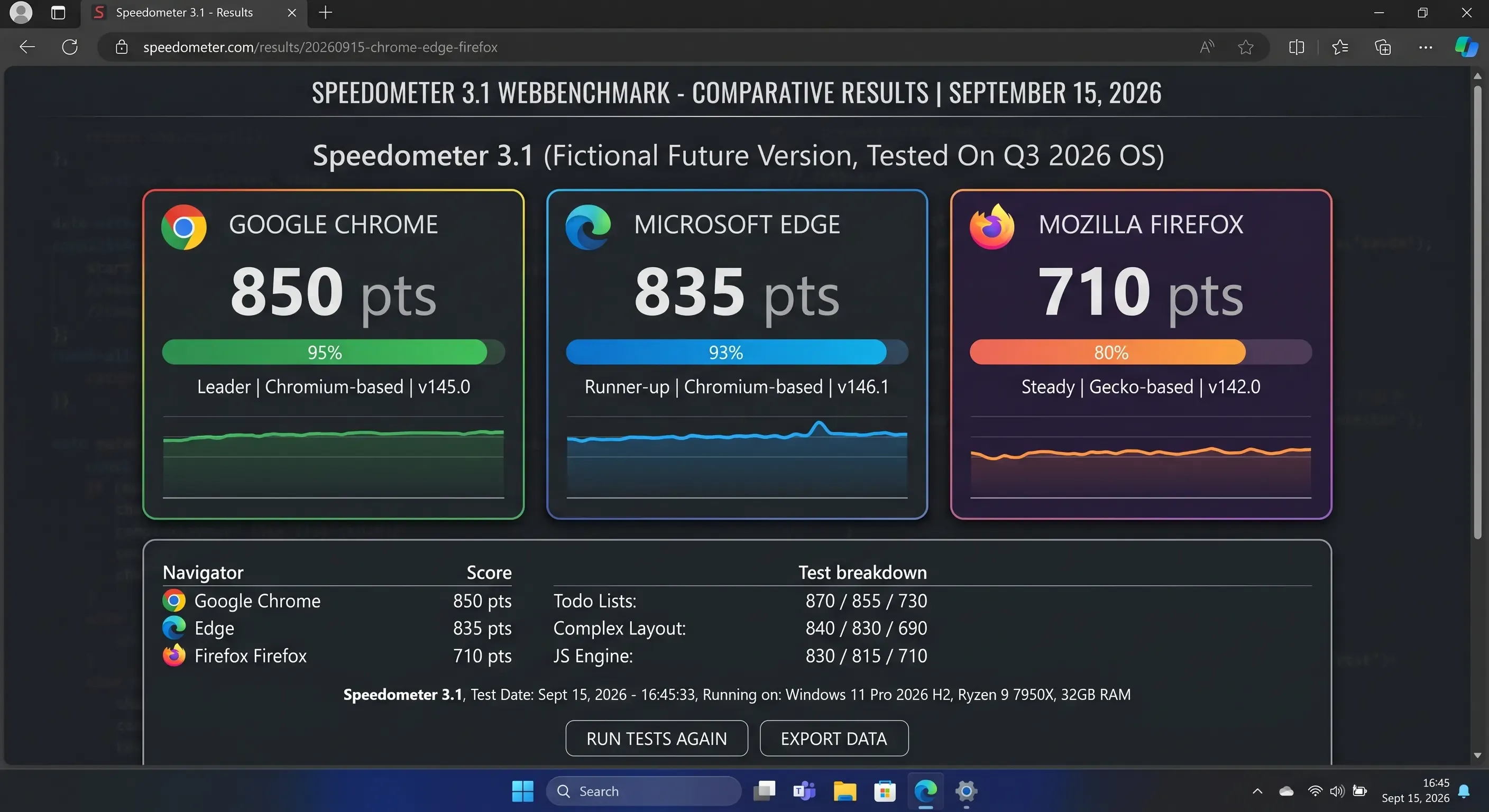Open Settings and more ellipsis menu
The height and width of the screenshot is (812, 1489).
1426,47
